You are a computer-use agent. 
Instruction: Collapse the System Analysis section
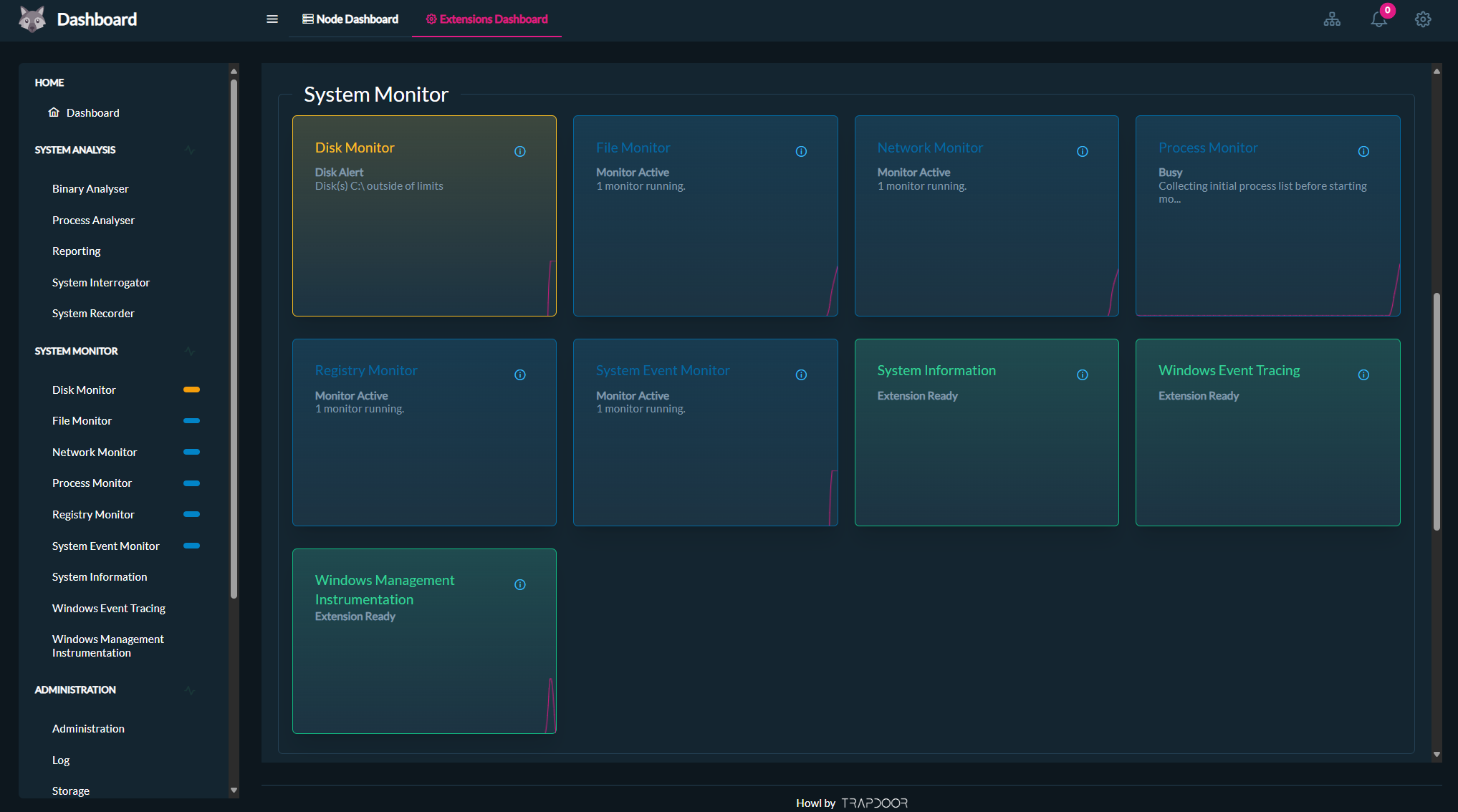tap(189, 150)
